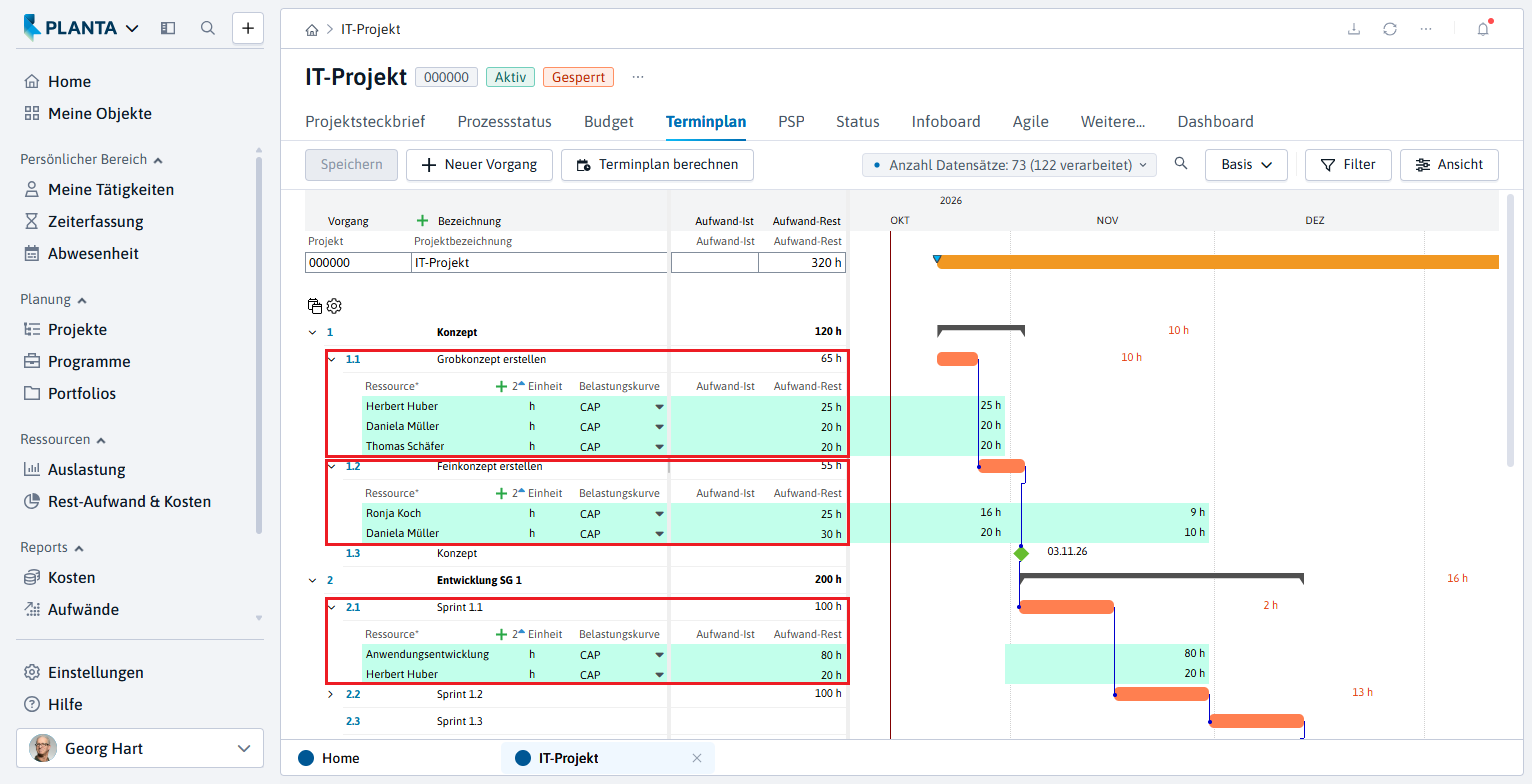Viewport: 1532px width, 784px height.
Task: Open the Filter button
Action: point(1348,165)
